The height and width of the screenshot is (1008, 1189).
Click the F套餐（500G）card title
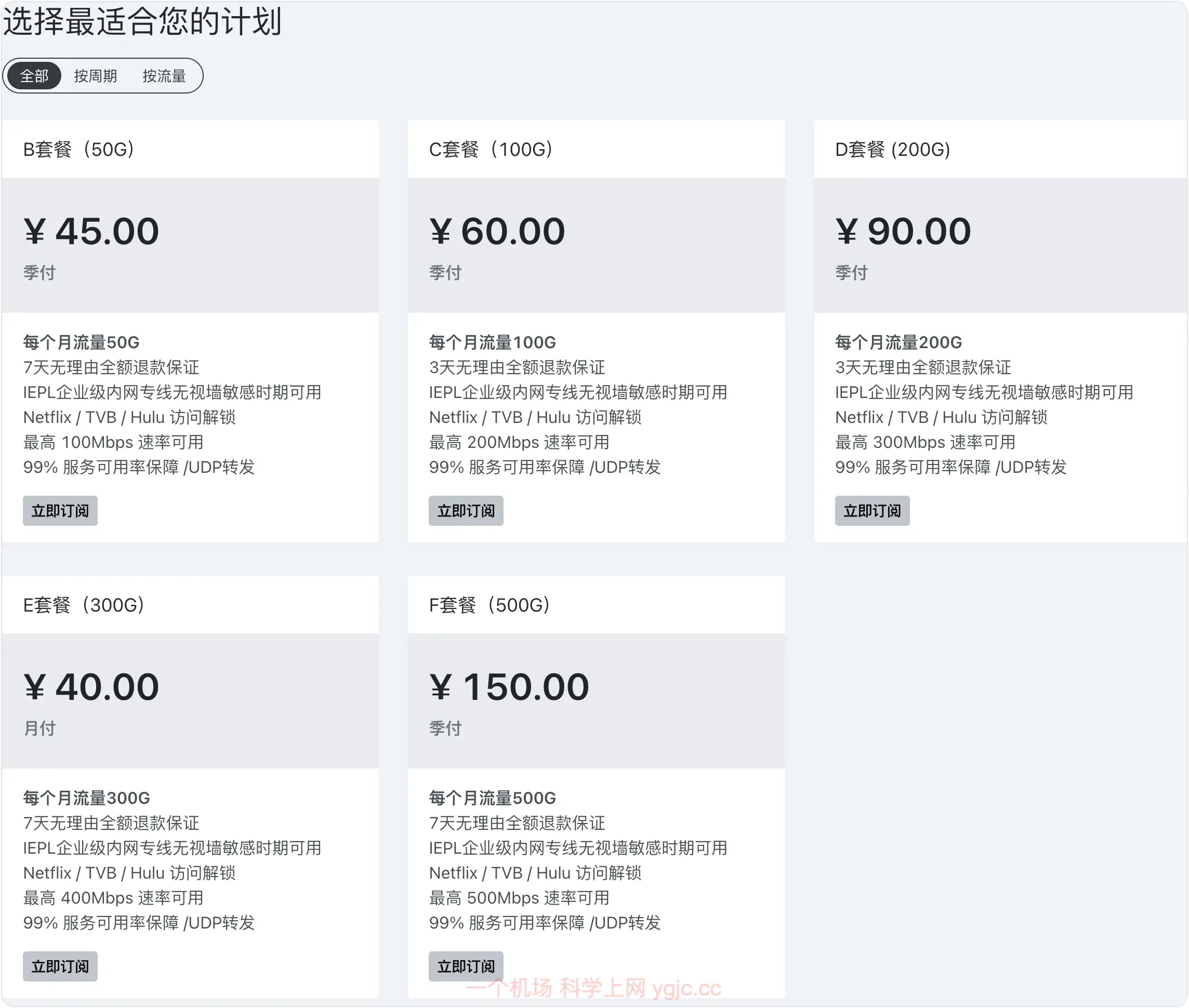click(x=490, y=605)
